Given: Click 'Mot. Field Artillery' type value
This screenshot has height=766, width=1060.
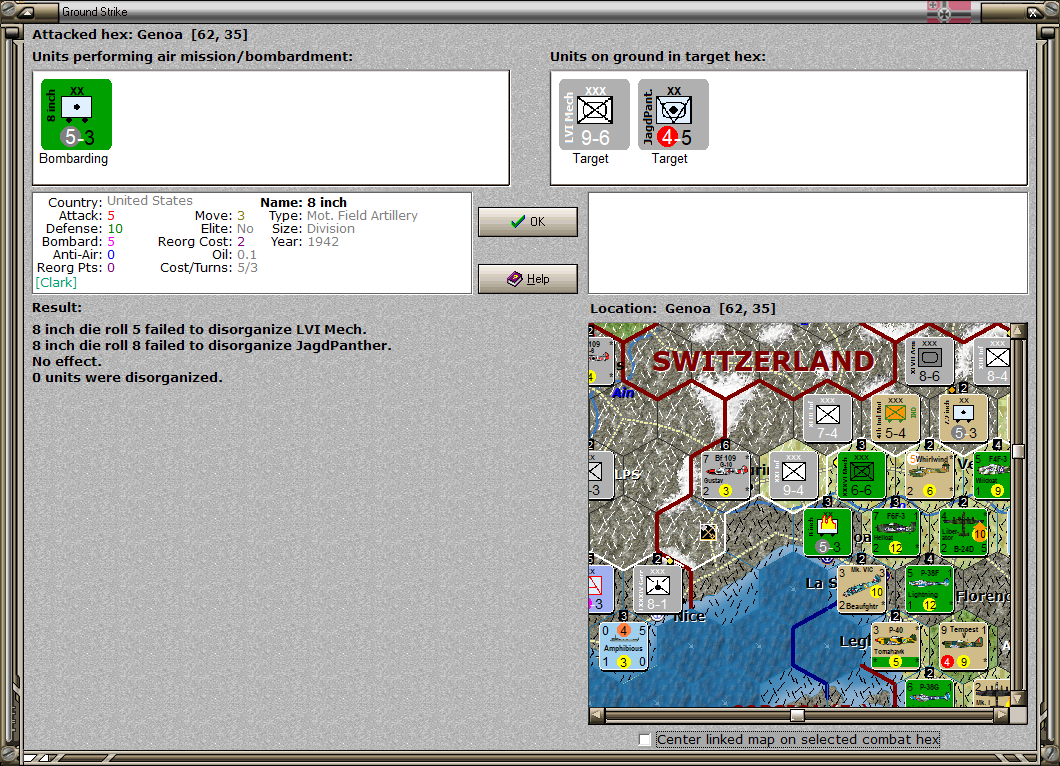Looking at the screenshot, I should [x=362, y=216].
